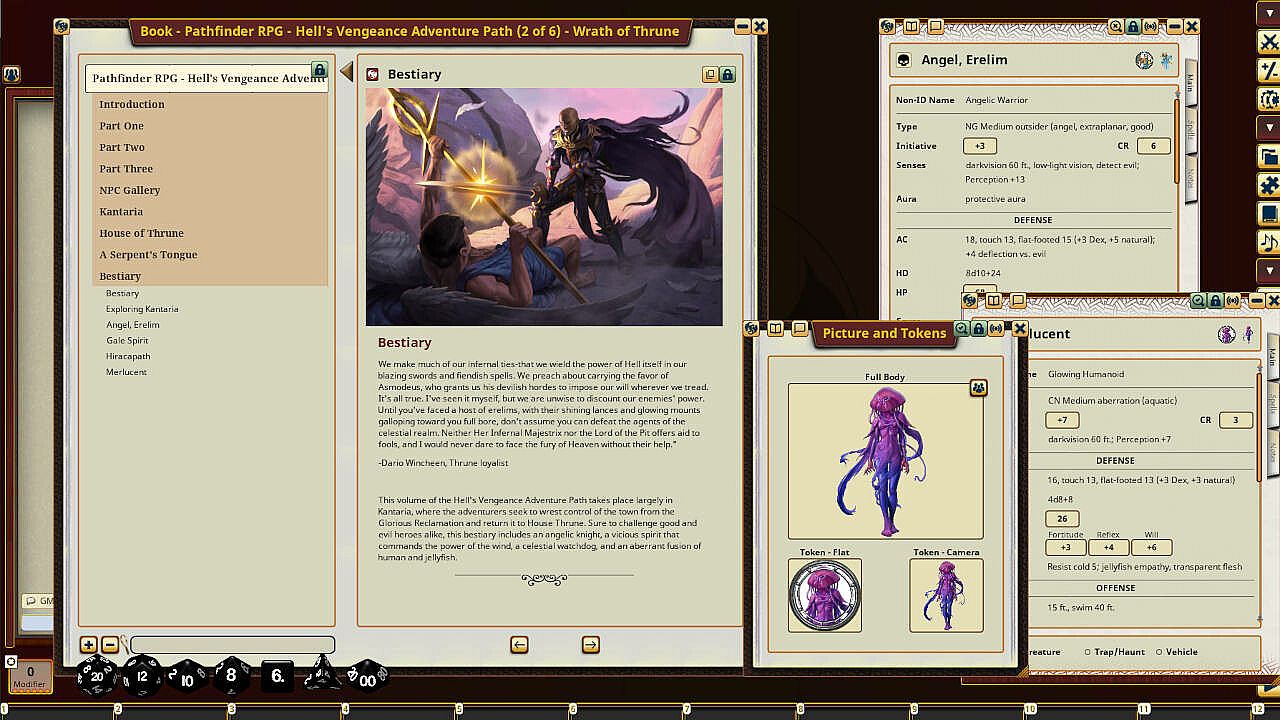Go to the previous book page

519,645
